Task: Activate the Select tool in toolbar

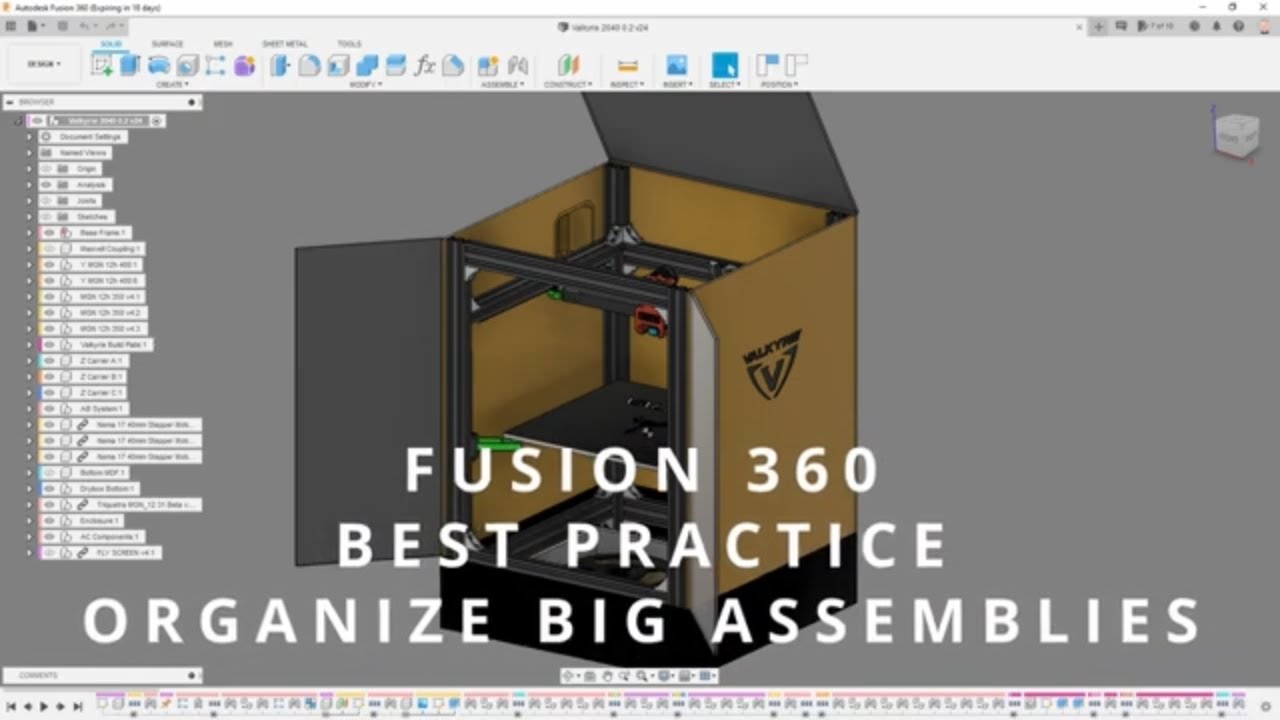Action: [x=724, y=65]
